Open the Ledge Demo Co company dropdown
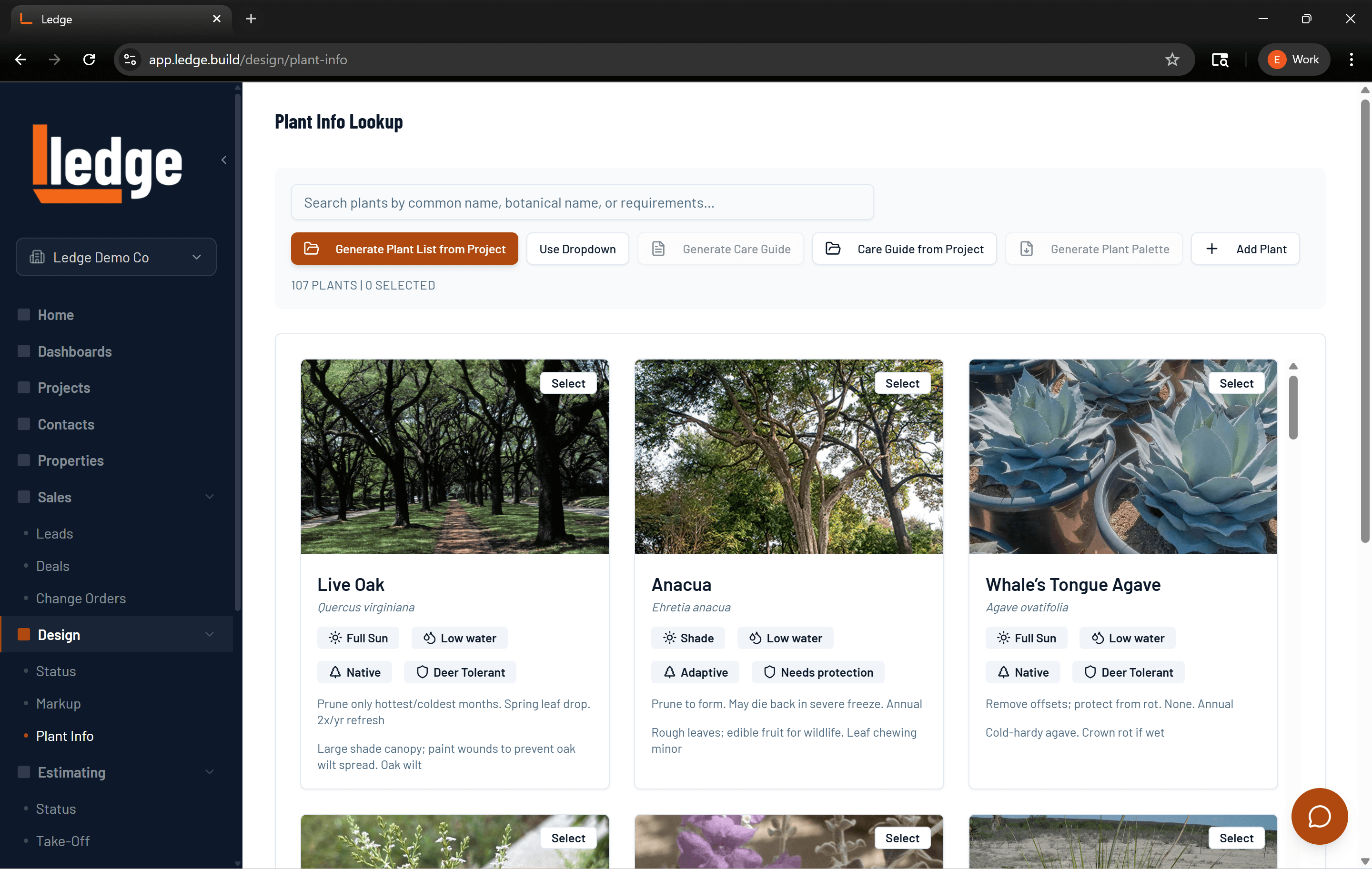Viewport: 1372px width, 869px height. (x=116, y=257)
